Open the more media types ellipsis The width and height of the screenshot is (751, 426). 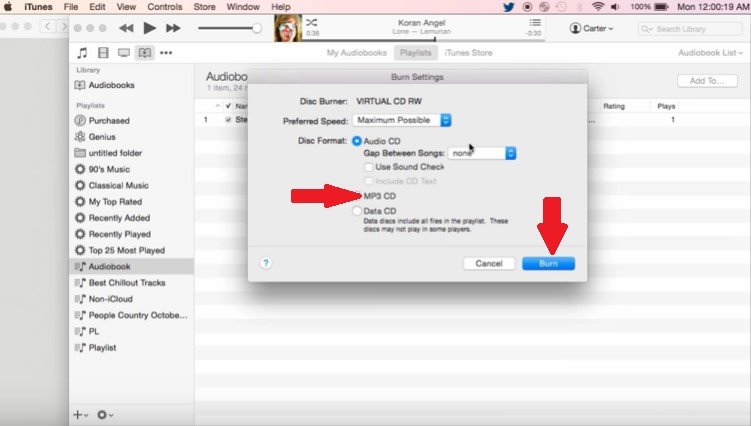[166, 53]
